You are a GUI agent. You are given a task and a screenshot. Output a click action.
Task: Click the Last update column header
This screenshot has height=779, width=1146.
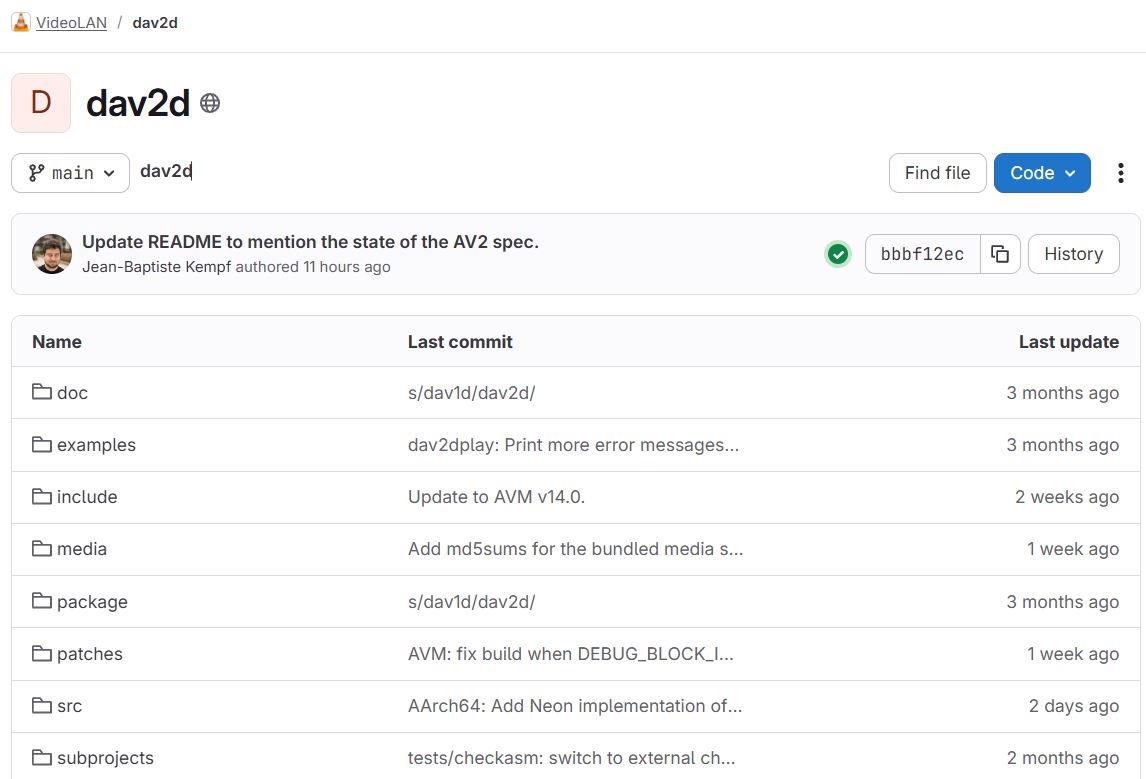[1069, 342]
